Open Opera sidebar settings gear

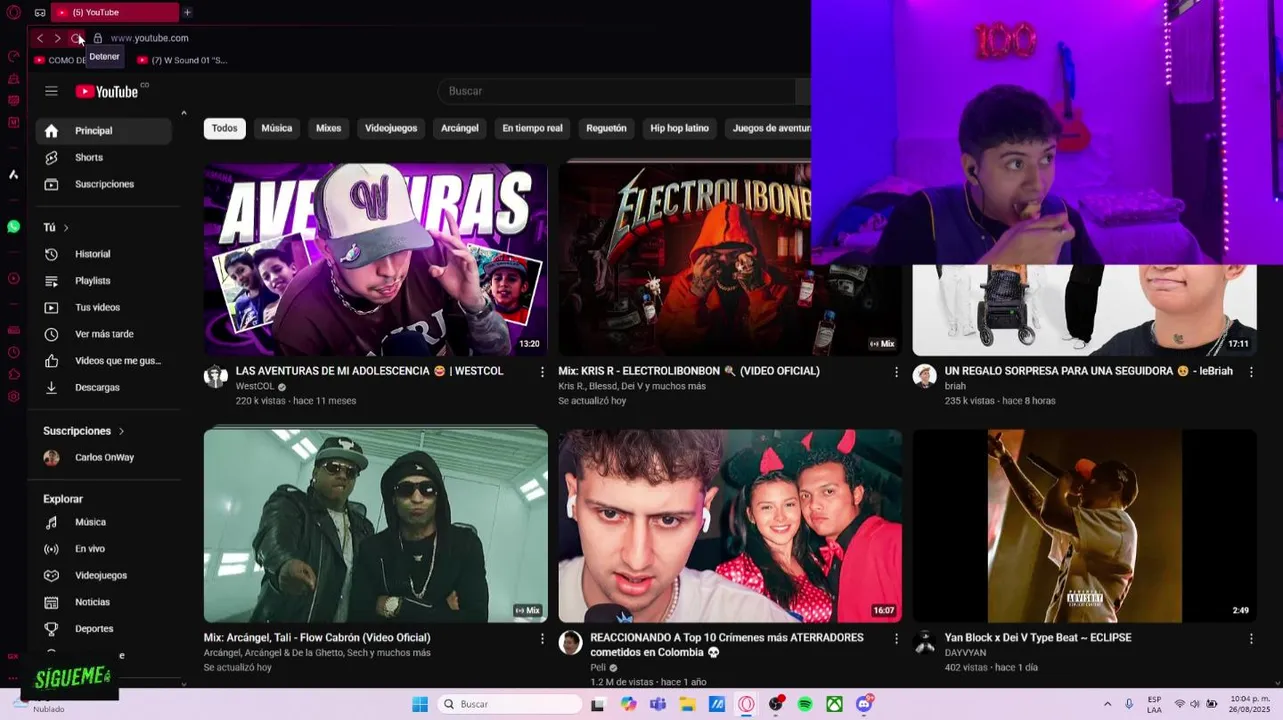pyautogui.click(x=13, y=397)
